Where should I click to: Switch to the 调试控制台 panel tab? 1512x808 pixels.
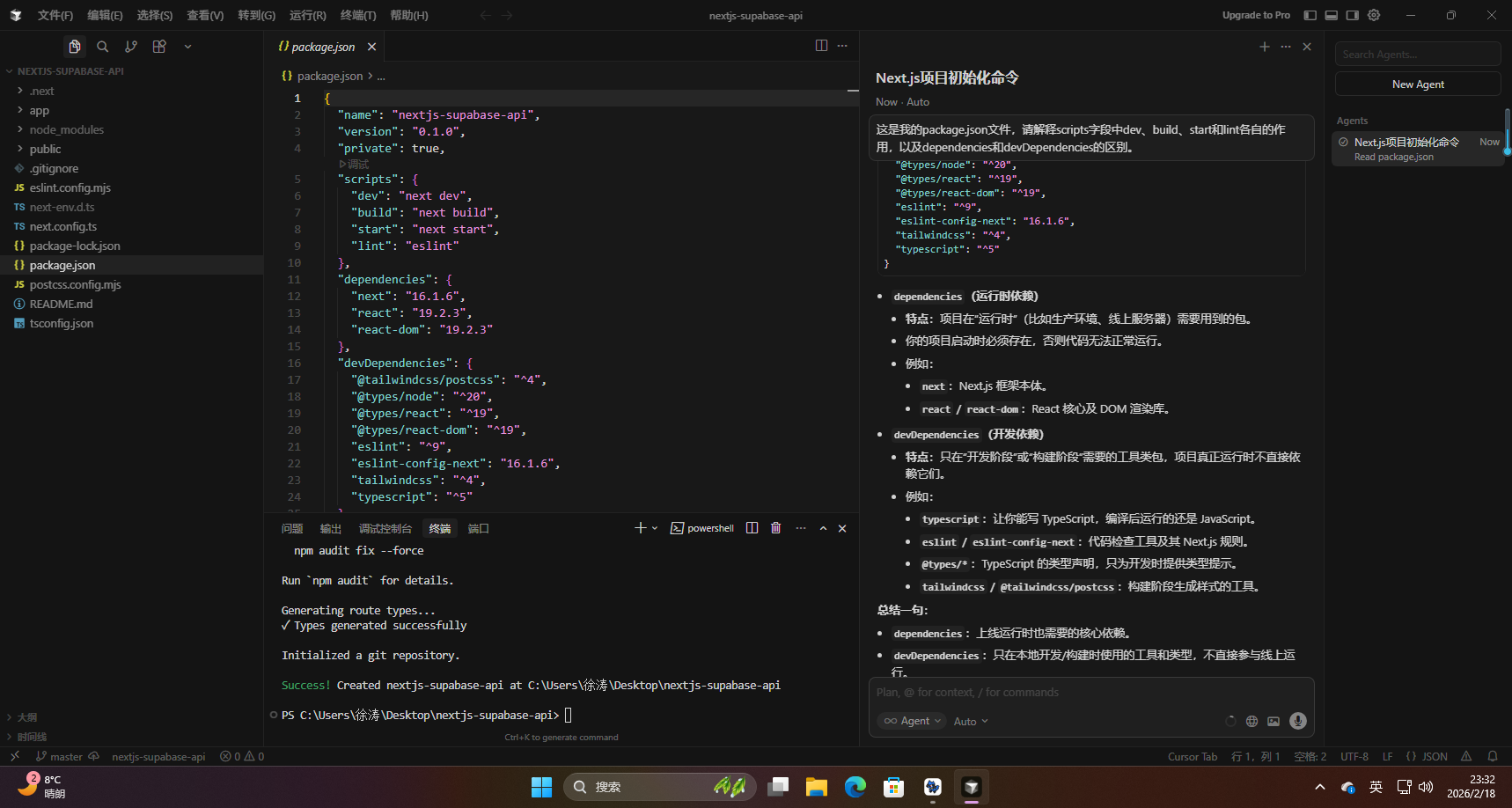385,528
